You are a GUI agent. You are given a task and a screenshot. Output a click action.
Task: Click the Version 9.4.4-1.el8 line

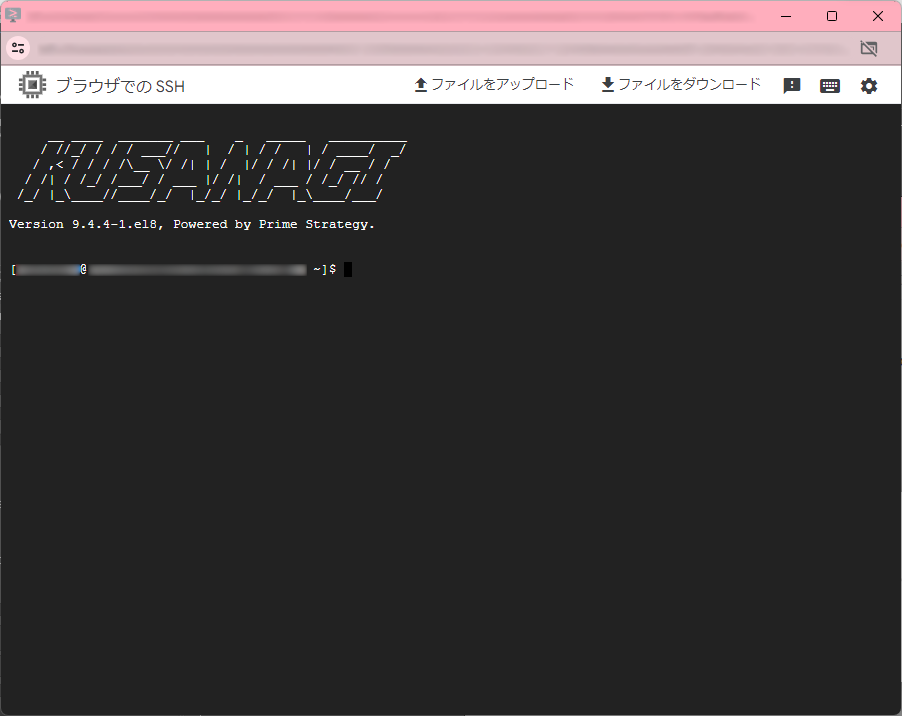click(x=192, y=224)
